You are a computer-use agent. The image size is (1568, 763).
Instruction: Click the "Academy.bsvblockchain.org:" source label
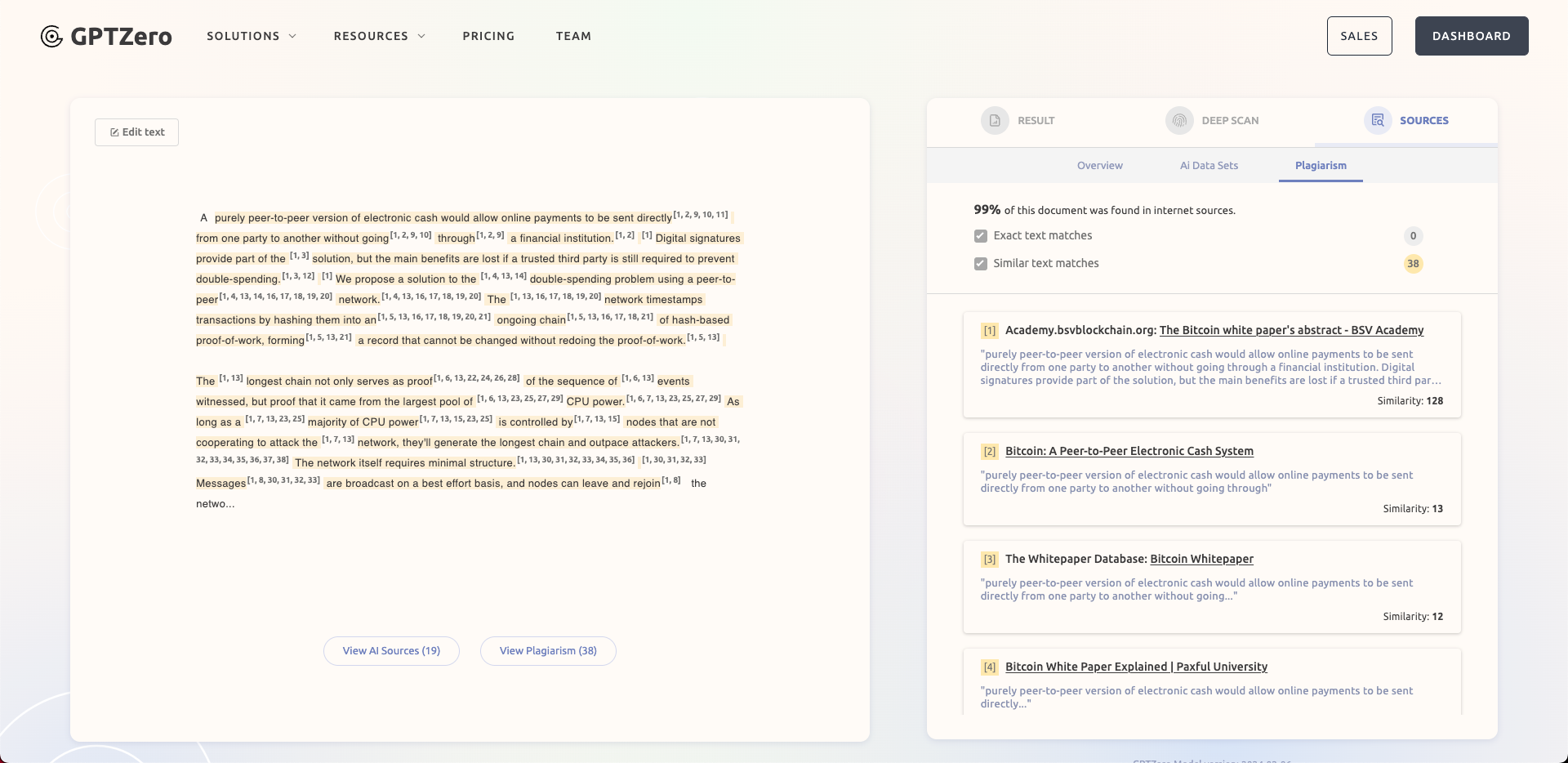pyautogui.click(x=1080, y=331)
